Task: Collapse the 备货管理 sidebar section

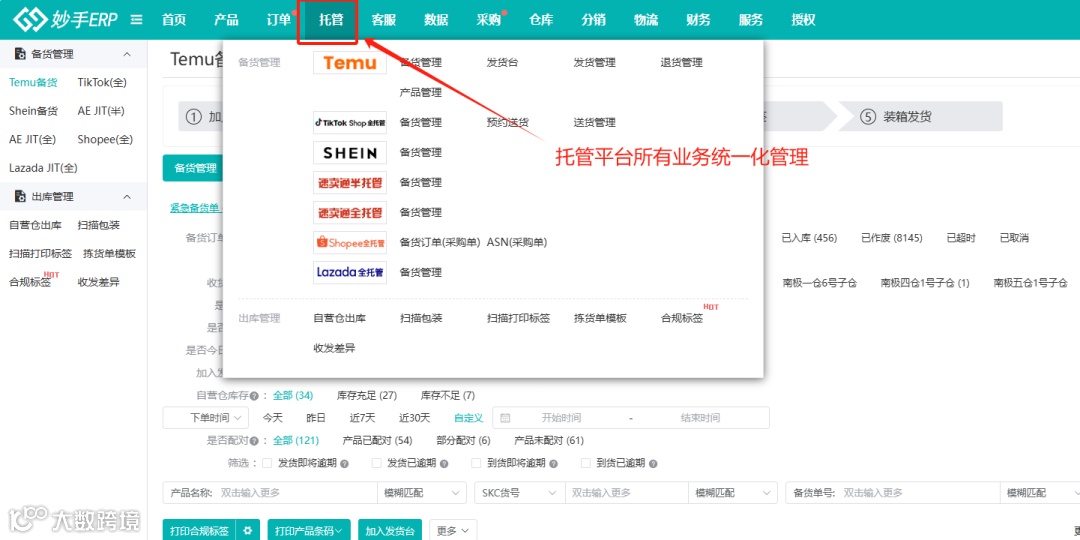Action: (x=127, y=54)
